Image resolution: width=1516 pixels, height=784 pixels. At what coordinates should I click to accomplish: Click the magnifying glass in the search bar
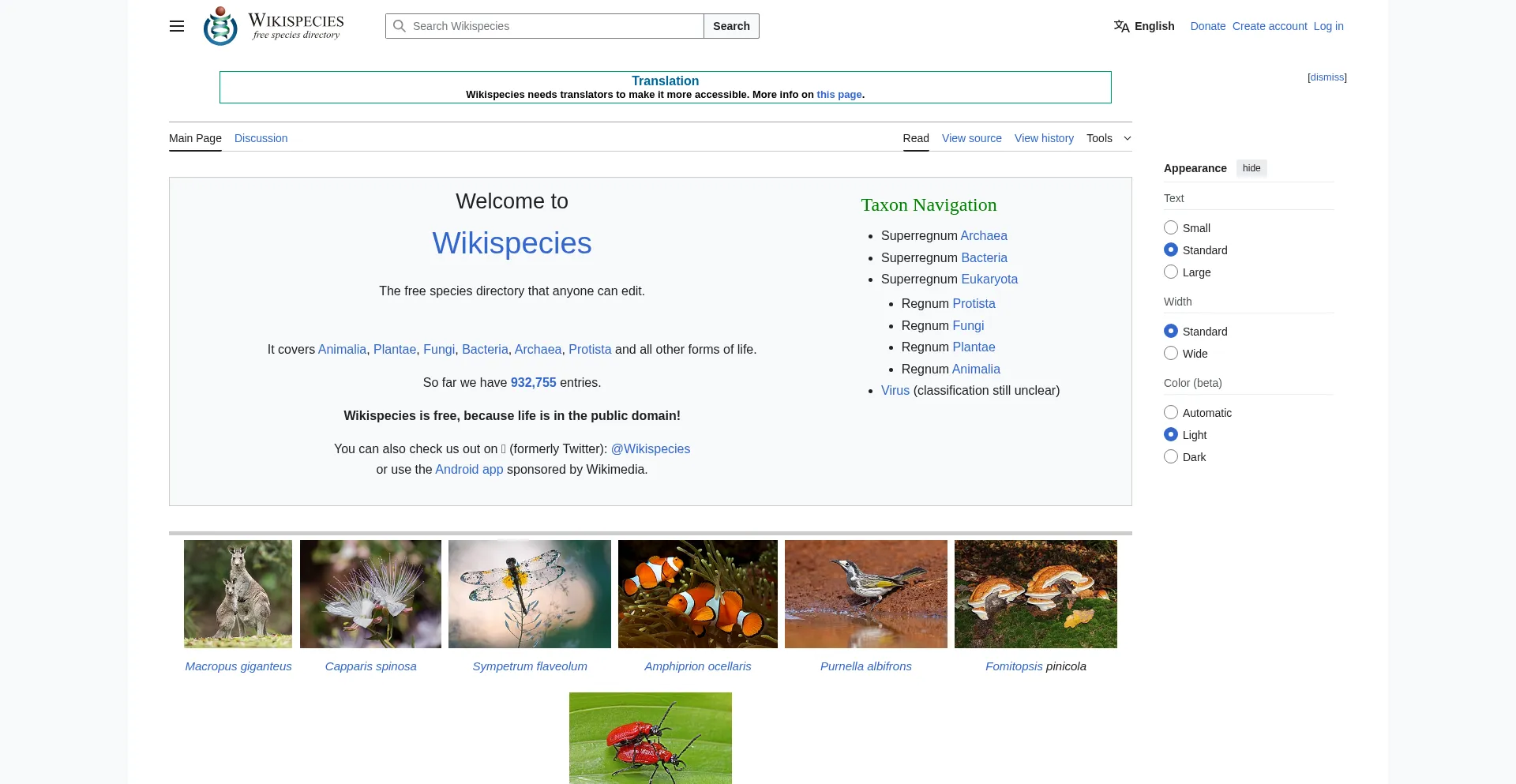point(400,26)
